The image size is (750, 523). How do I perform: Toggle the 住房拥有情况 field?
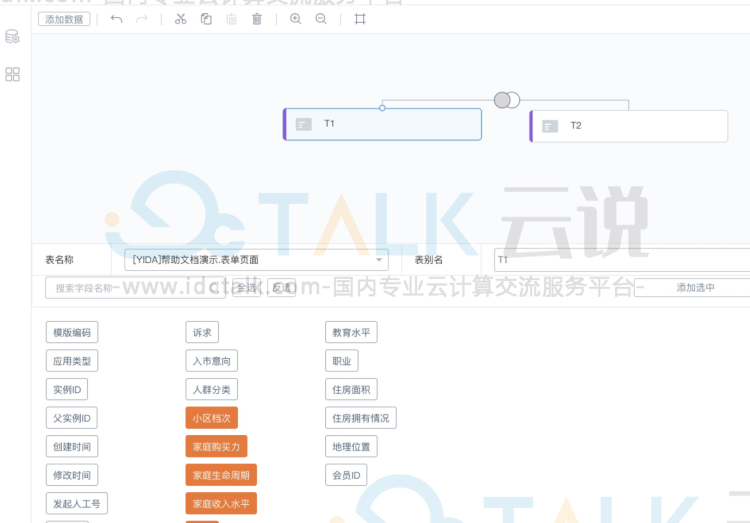tap(361, 418)
